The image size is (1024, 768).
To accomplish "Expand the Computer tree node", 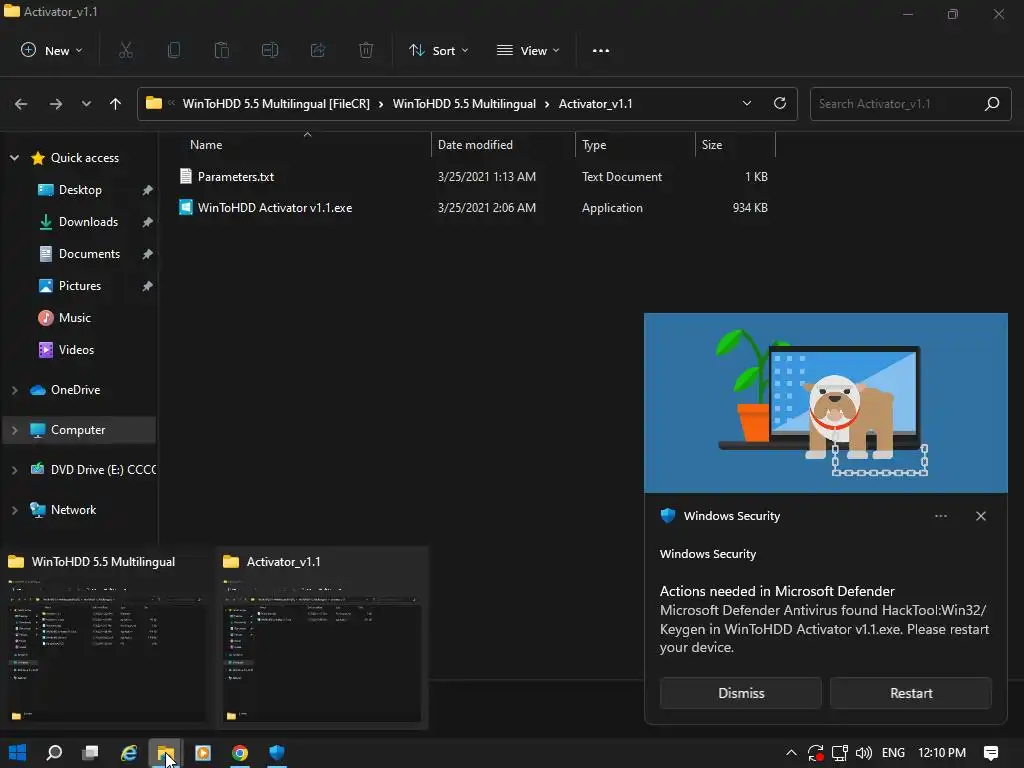I will point(14,430).
